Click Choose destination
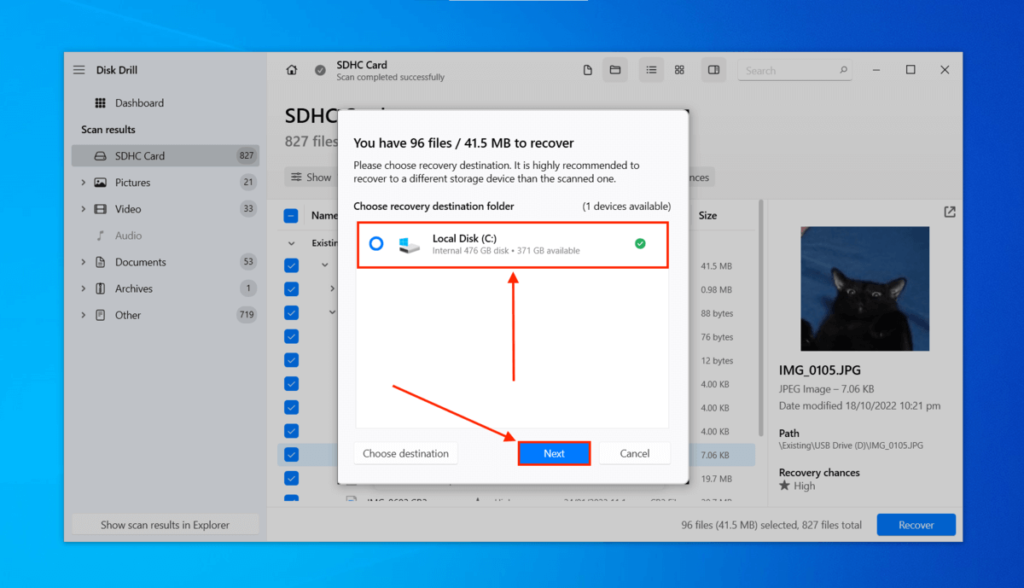The image size is (1024, 588). point(405,453)
